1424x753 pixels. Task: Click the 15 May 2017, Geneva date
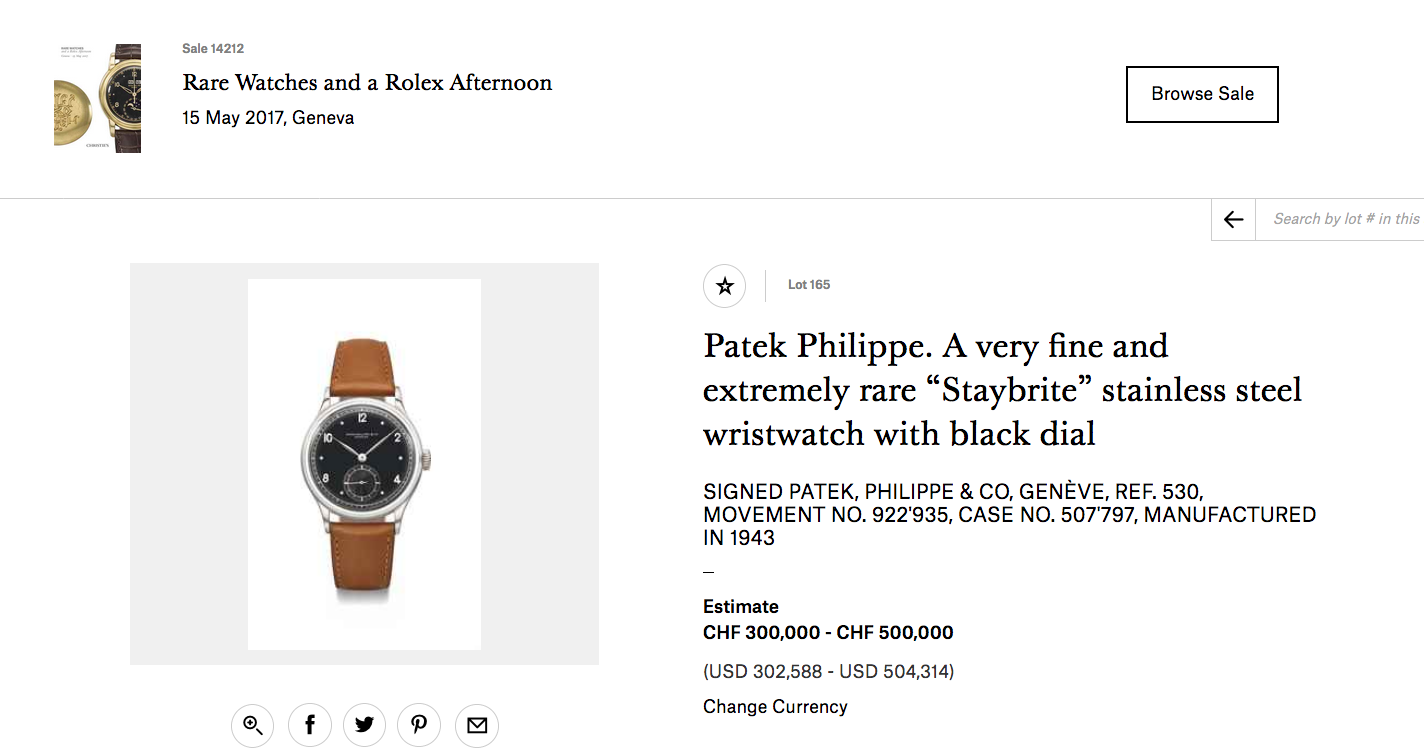pyautogui.click(x=268, y=118)
